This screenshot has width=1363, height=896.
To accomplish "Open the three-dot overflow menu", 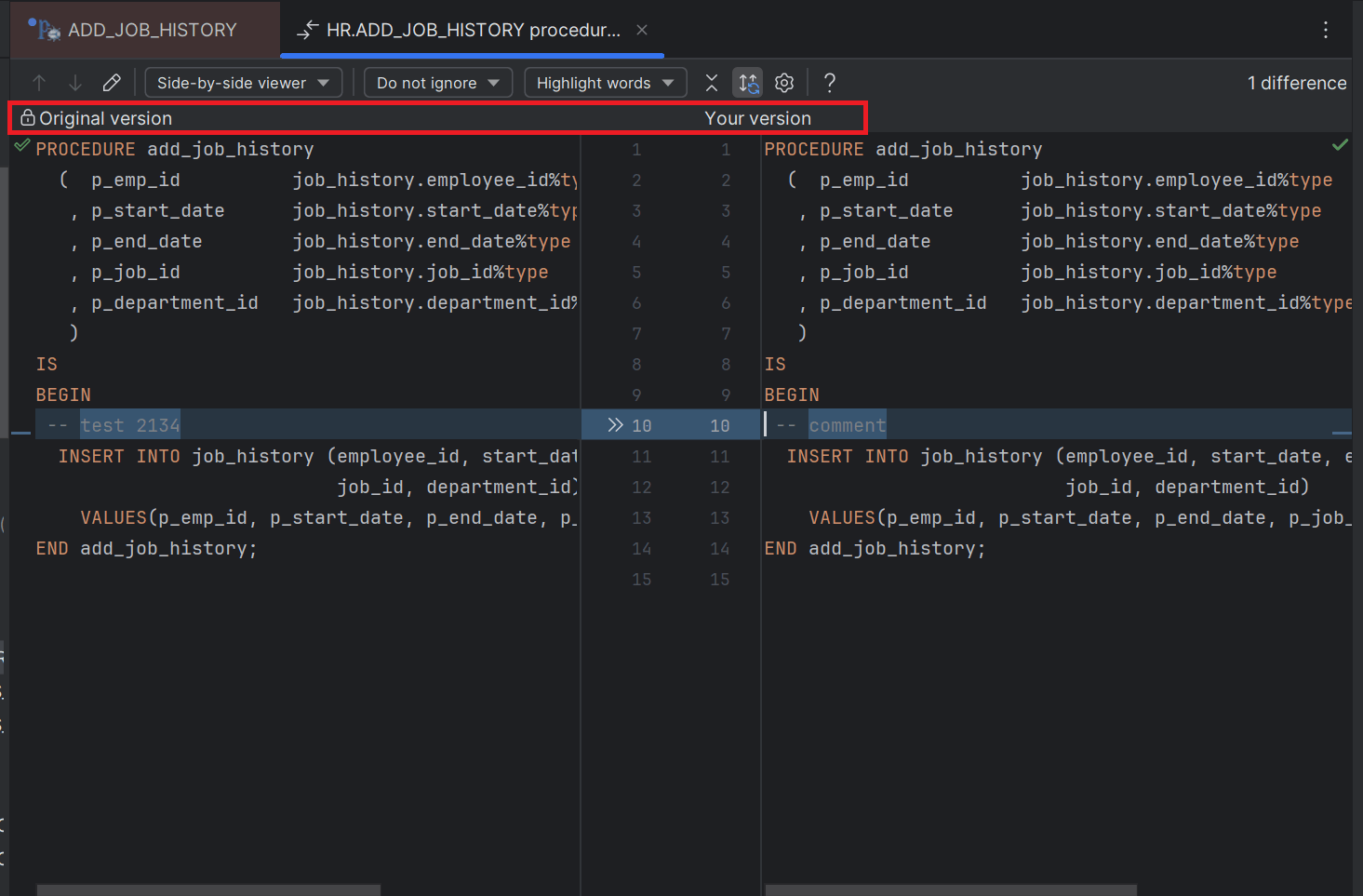I will (x=1325, y=29).
